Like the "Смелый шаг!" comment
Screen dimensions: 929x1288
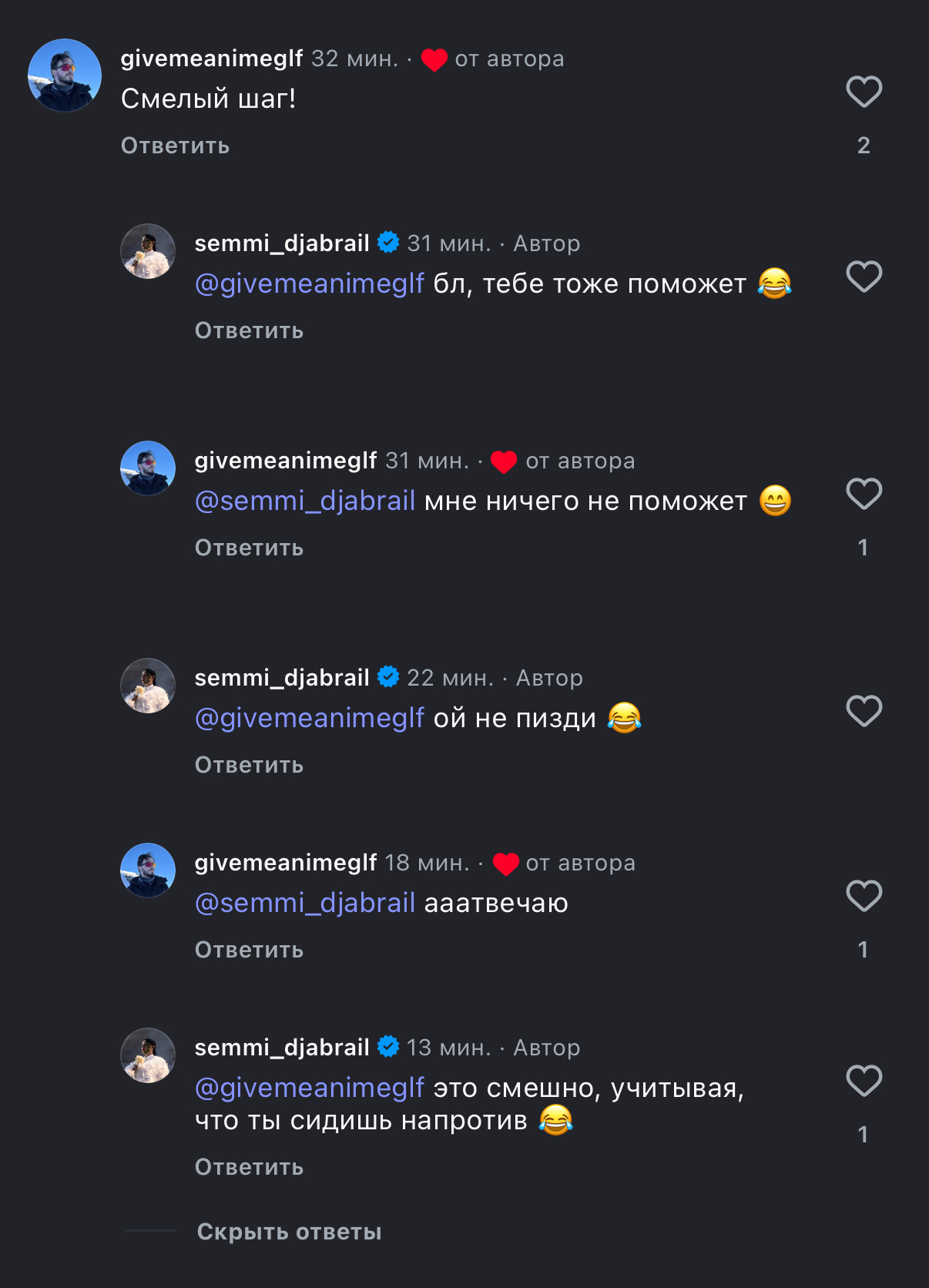(864, 92)
